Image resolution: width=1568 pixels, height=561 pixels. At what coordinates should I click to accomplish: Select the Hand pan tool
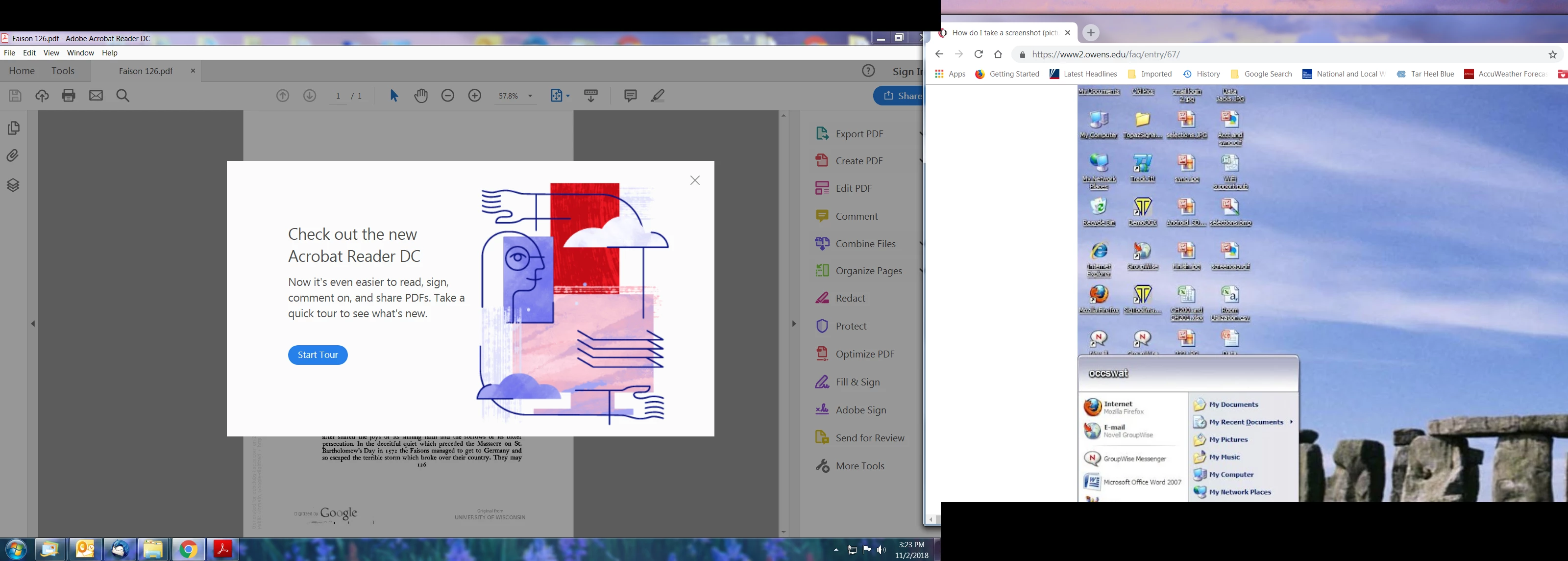pyautogui.click(x=420, y=96)
